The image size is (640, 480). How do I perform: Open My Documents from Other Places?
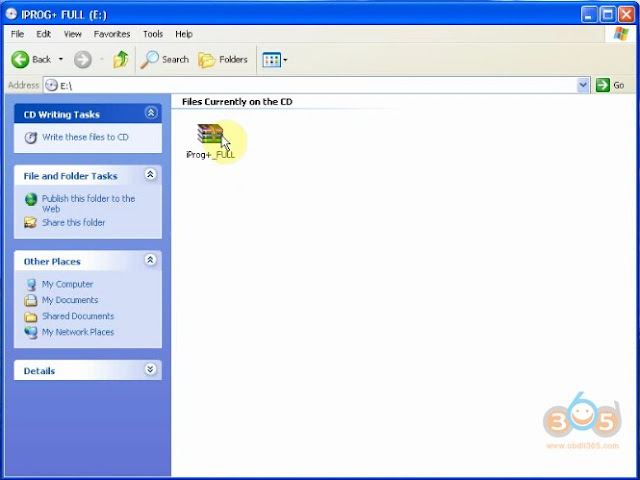coord(70,300)
